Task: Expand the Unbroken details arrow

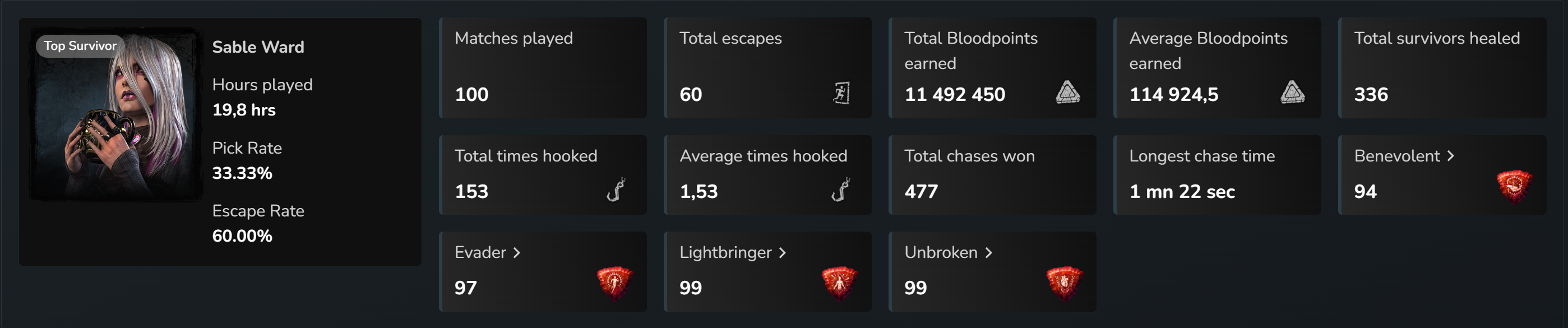Action: 989,252
